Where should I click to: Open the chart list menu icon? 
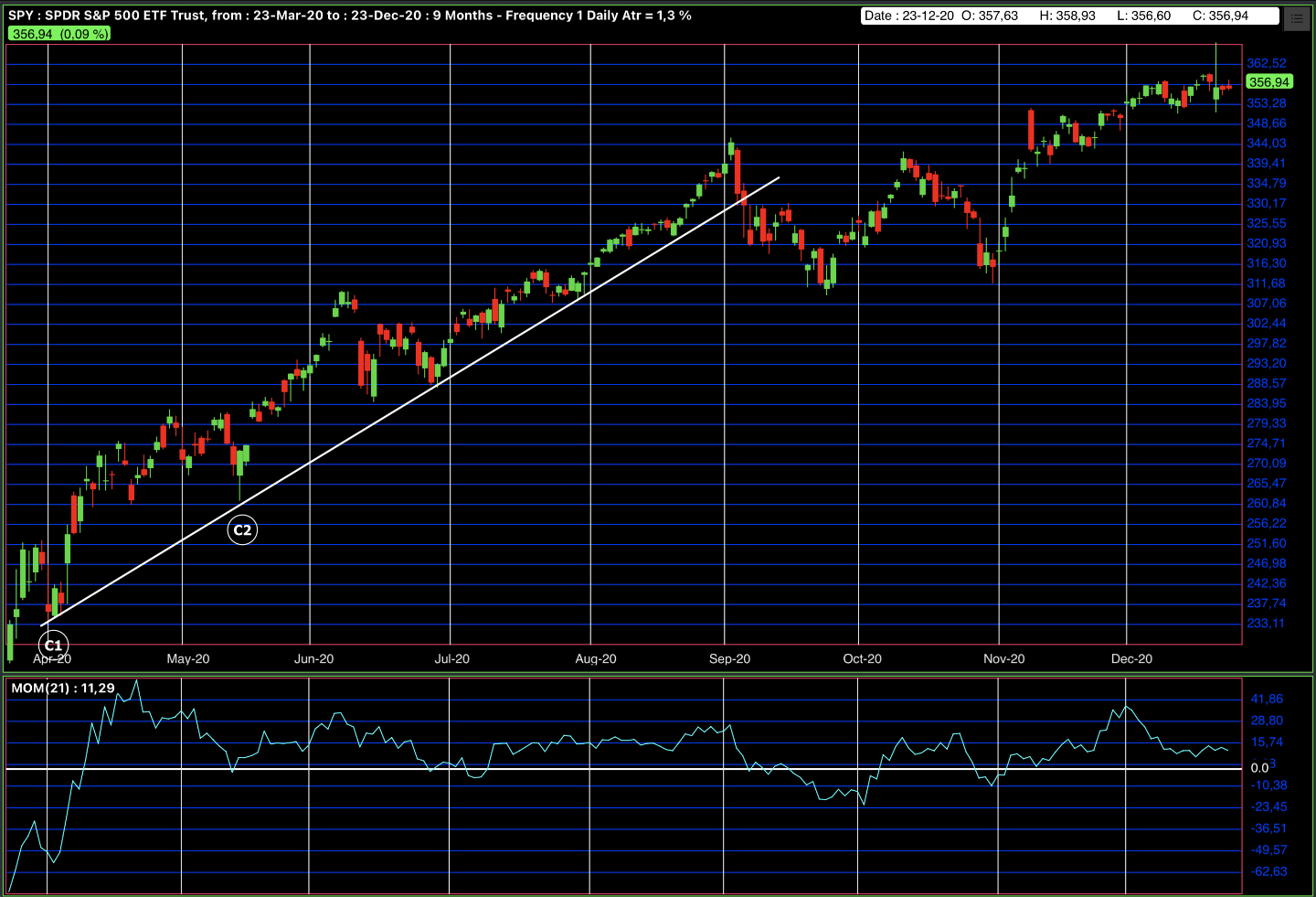point(1297,18)
